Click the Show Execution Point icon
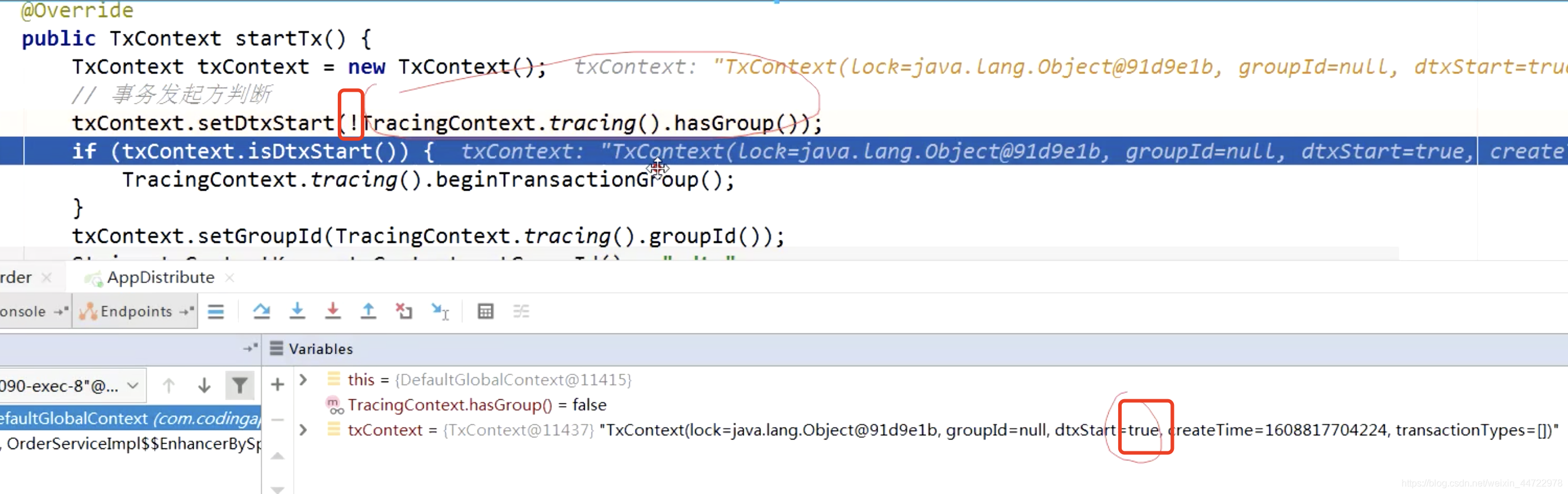This screenshot has width=1568, height=494. pyautogui.click(x=216, y=312)
